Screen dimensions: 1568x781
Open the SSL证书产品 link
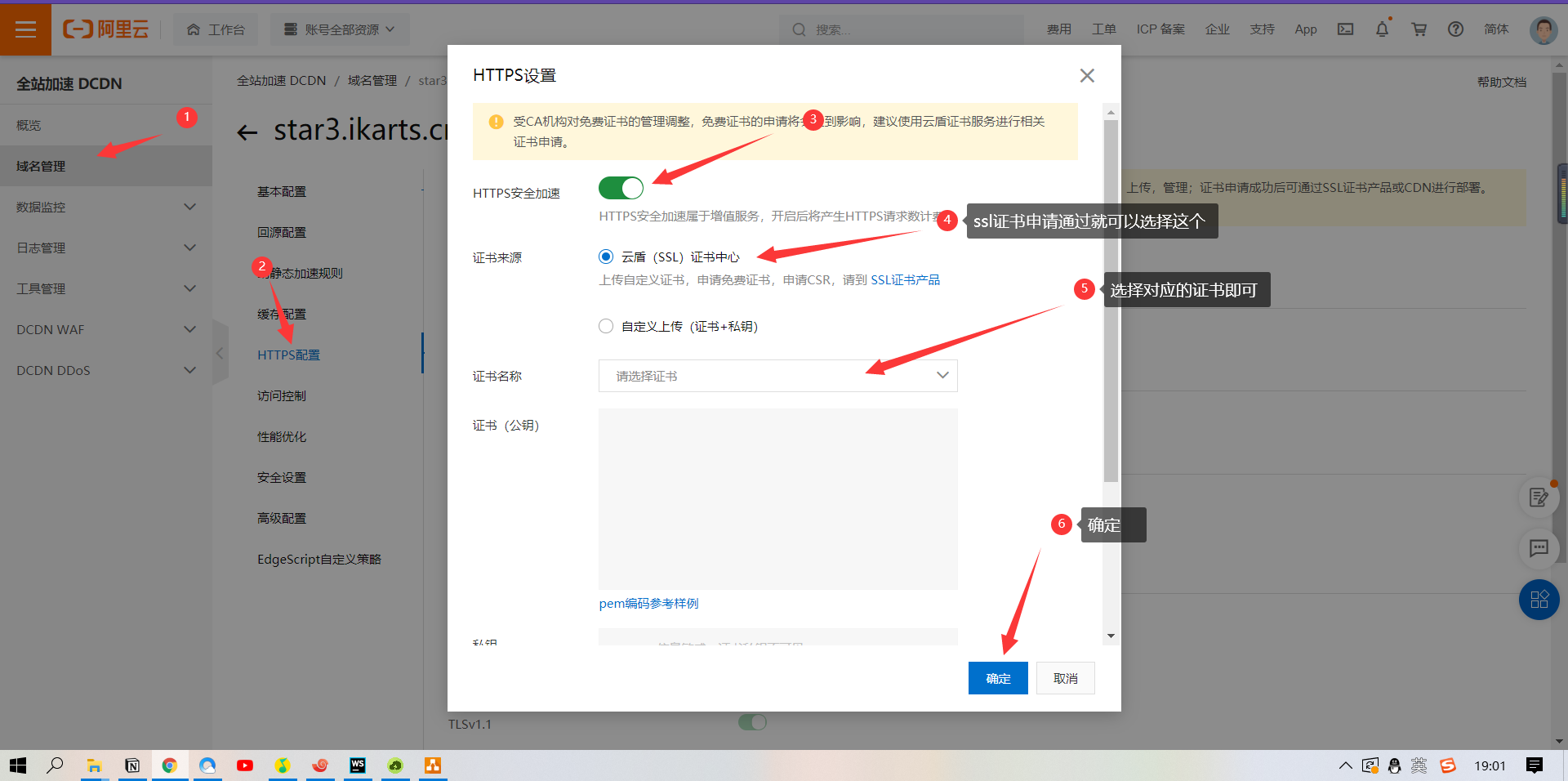(x=905, y=279)
